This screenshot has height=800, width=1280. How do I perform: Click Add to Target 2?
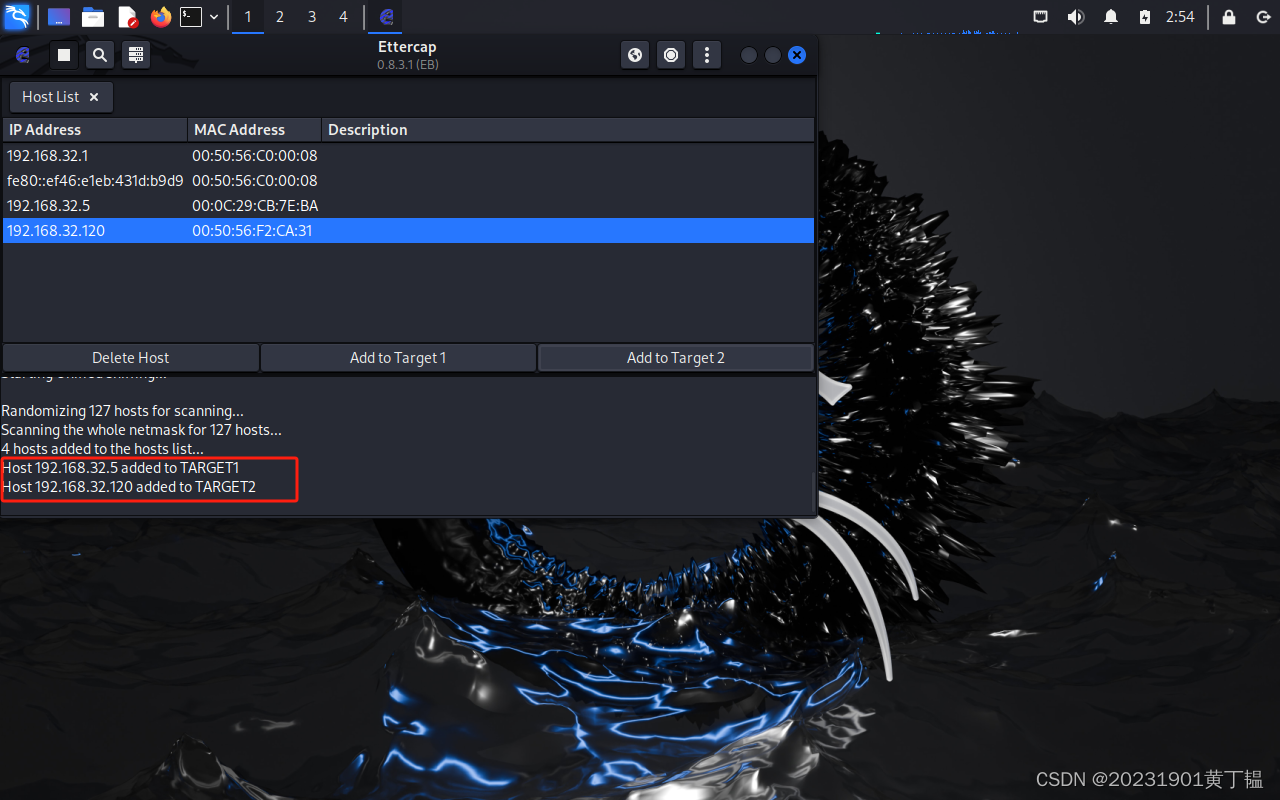point(676,358)
